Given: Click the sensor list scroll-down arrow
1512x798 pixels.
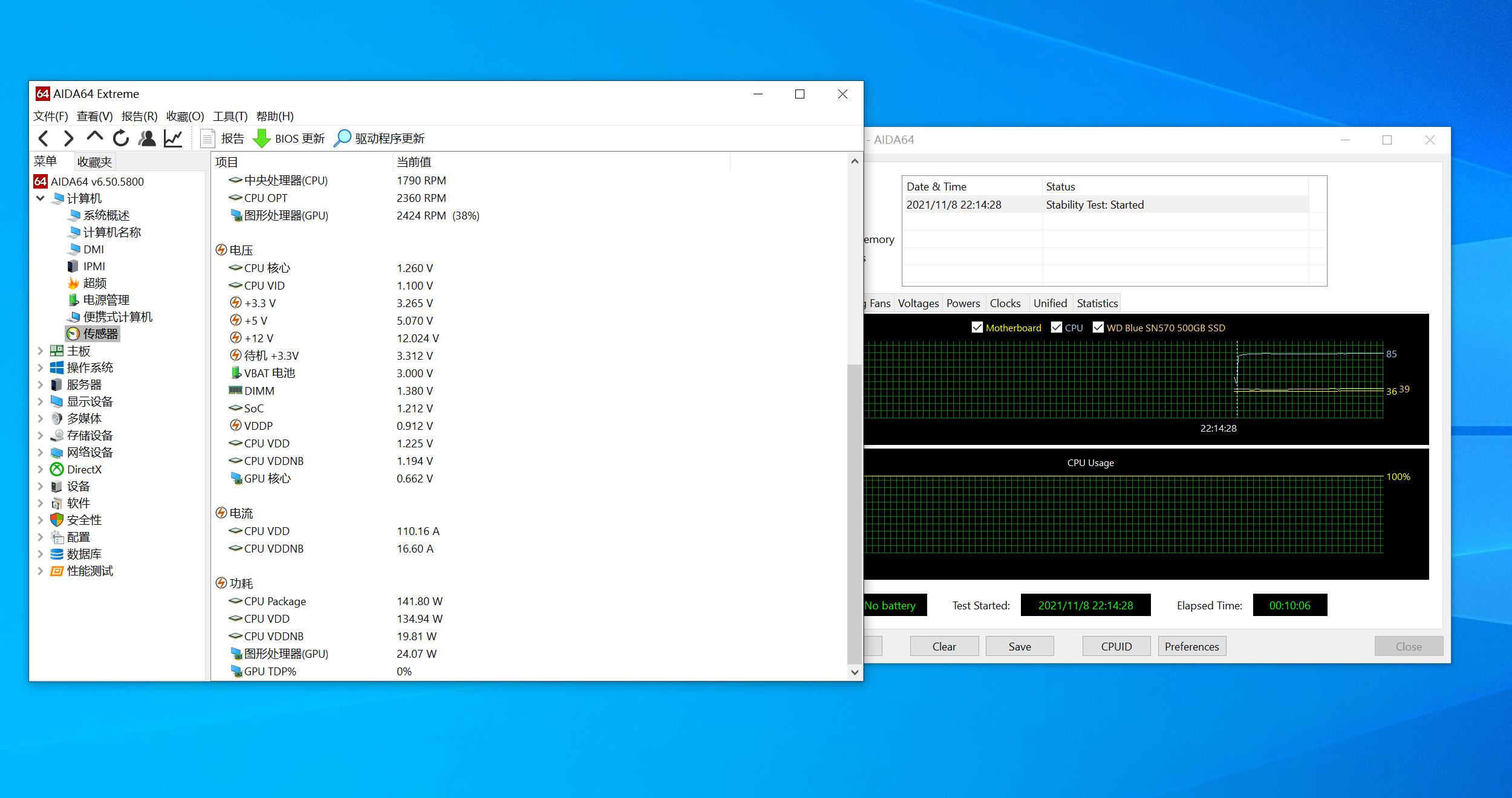Looking at the screenshot, I should [x=855, y=672].
